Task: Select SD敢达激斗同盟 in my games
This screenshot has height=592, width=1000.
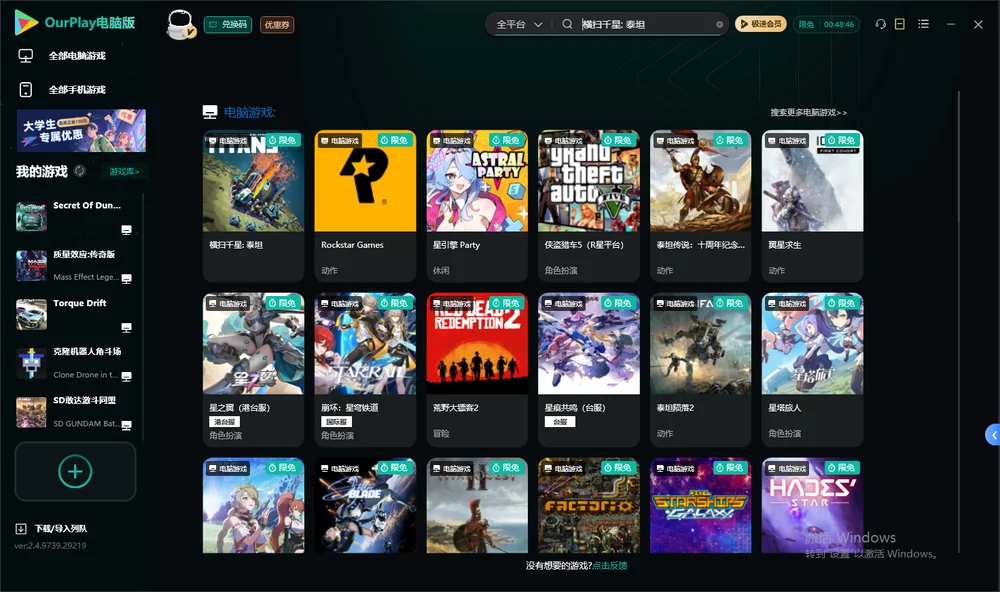Action: click(x=75, y=412)
